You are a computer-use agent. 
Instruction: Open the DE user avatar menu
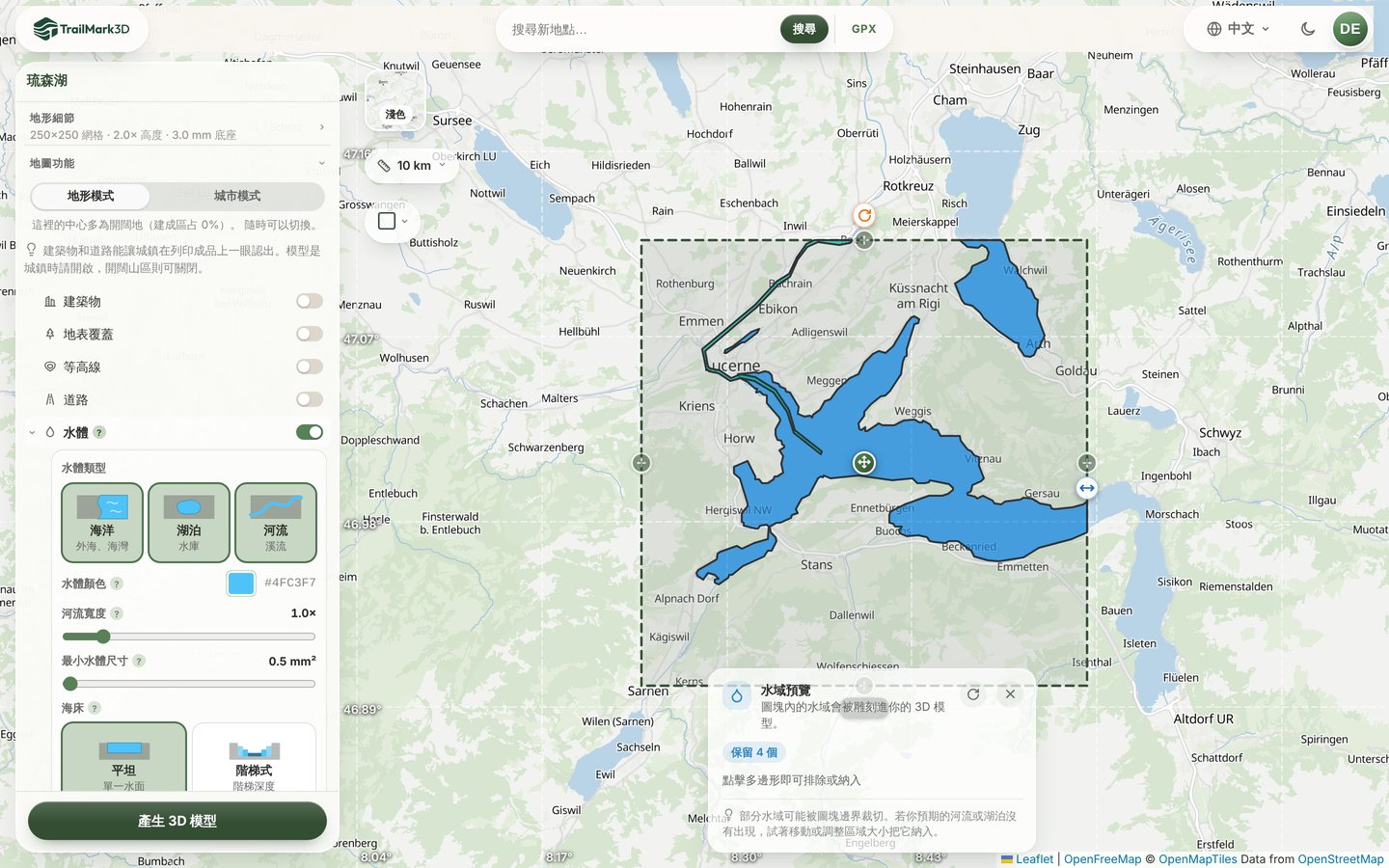click(1349, 29)
